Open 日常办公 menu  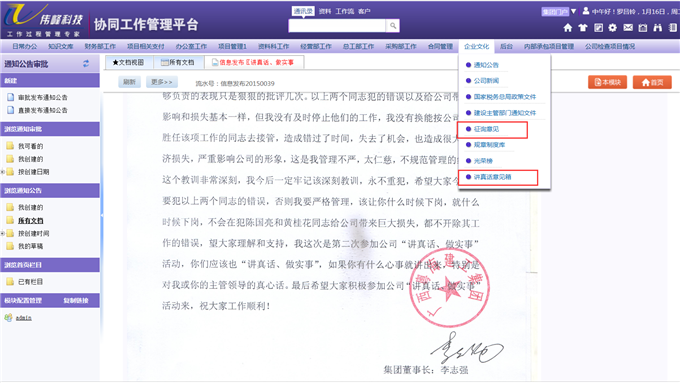(x=25, y=46)
